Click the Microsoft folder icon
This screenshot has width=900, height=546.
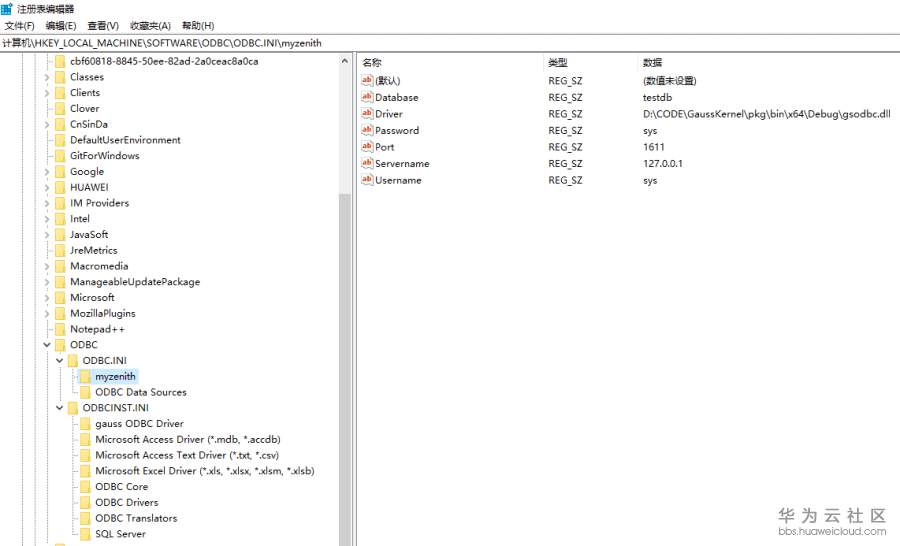60,297
